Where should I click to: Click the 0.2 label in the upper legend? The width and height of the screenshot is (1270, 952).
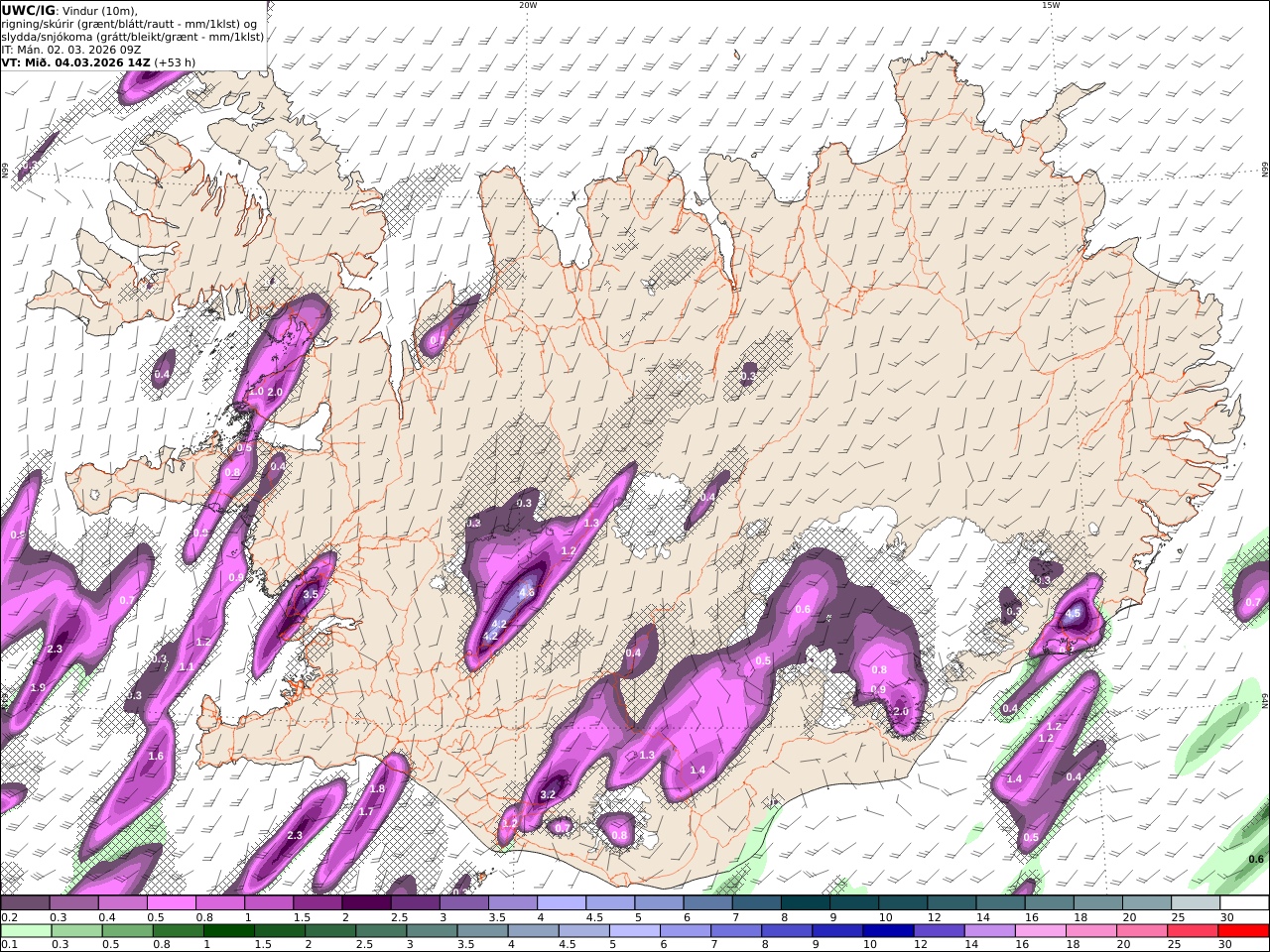tap(8, 917)
